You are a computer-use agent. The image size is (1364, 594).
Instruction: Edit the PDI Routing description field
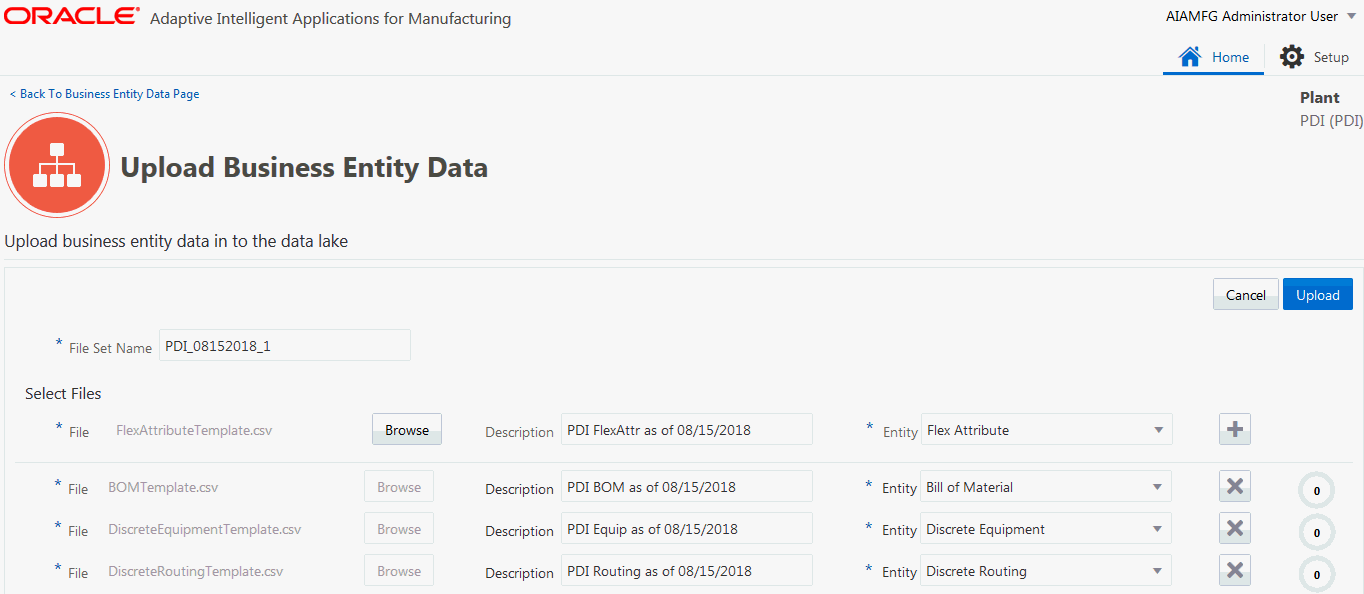pyautogui.click(x=687, y=571)
